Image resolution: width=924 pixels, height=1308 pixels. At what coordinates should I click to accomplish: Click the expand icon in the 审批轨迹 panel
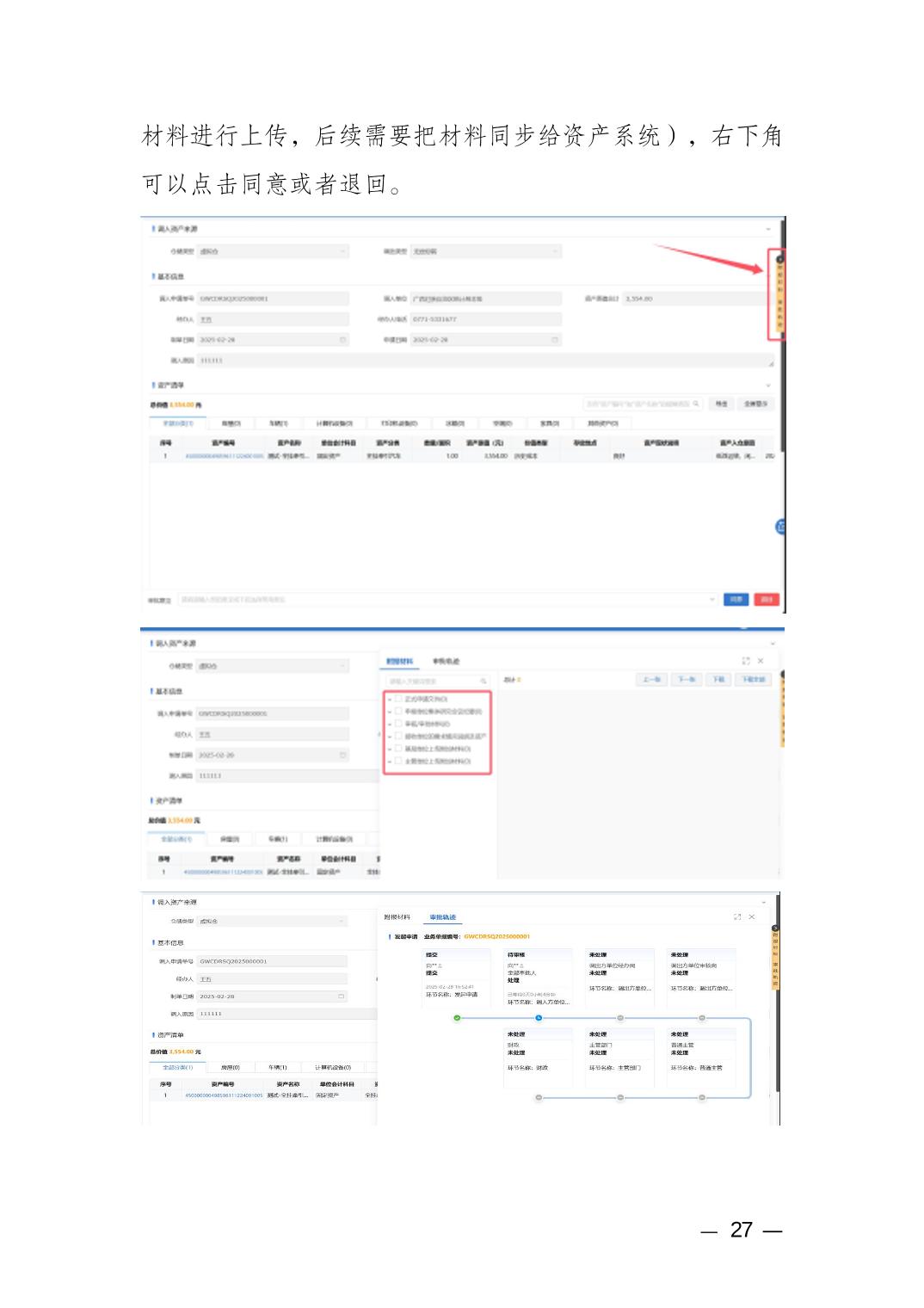click(x=737, y=917)
